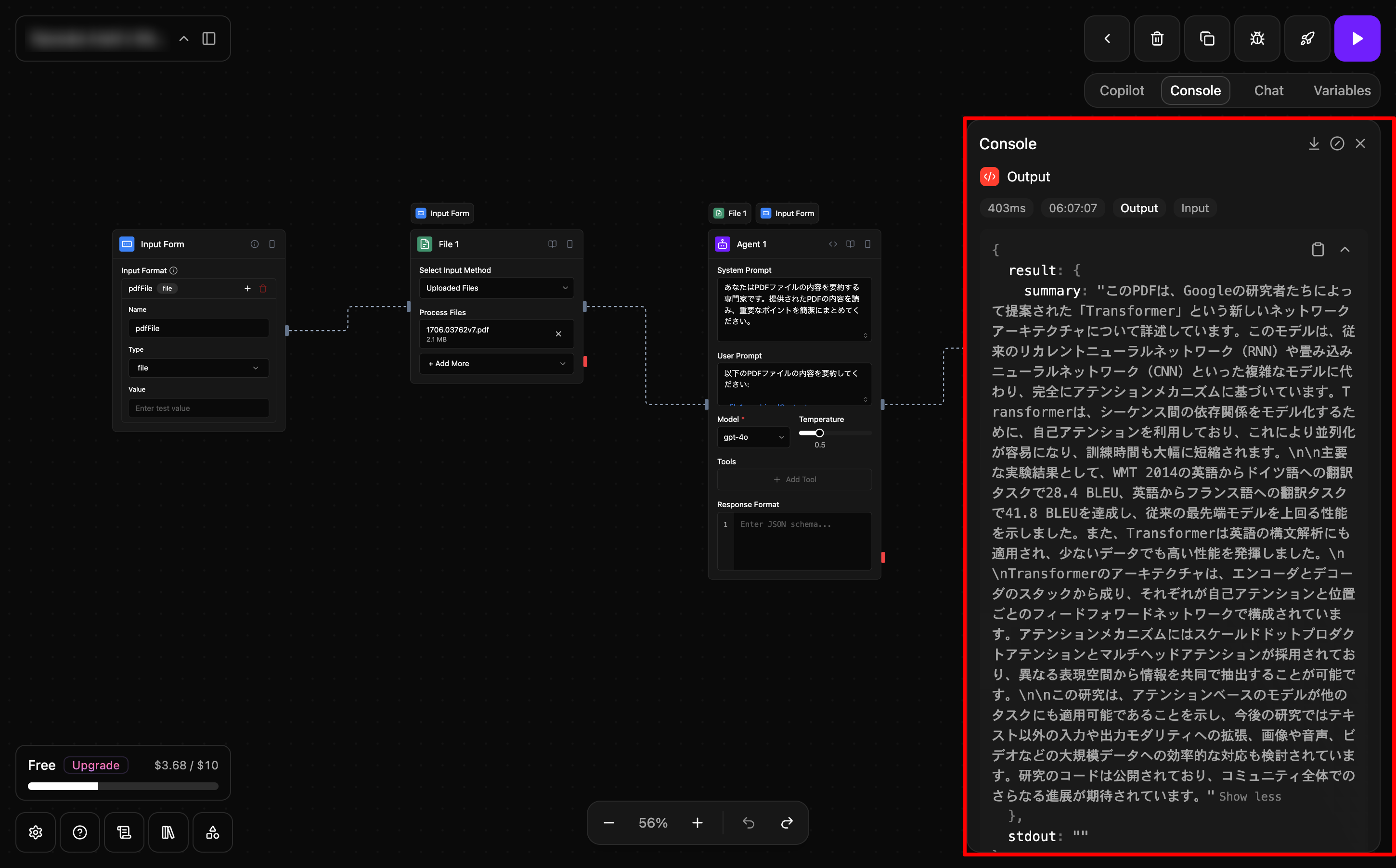The height and width of the screenshot is (868, 1396).
Task: Click the trash delete icon in top toolbar
Action: point(1157,38)
